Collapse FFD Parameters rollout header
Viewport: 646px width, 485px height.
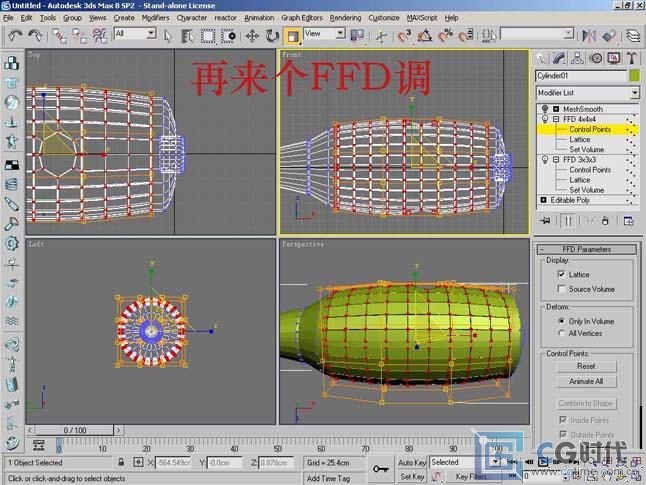tap(587, 249)
